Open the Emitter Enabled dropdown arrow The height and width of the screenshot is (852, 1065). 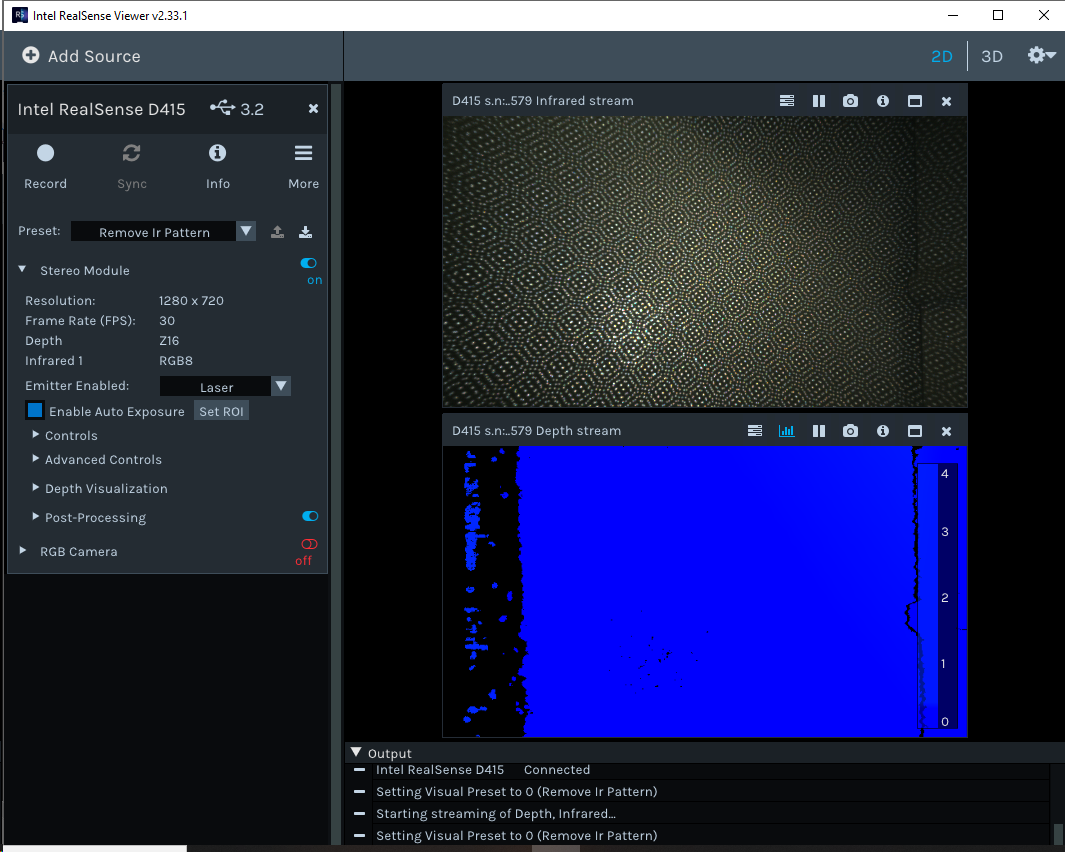(x=281, y=387)
